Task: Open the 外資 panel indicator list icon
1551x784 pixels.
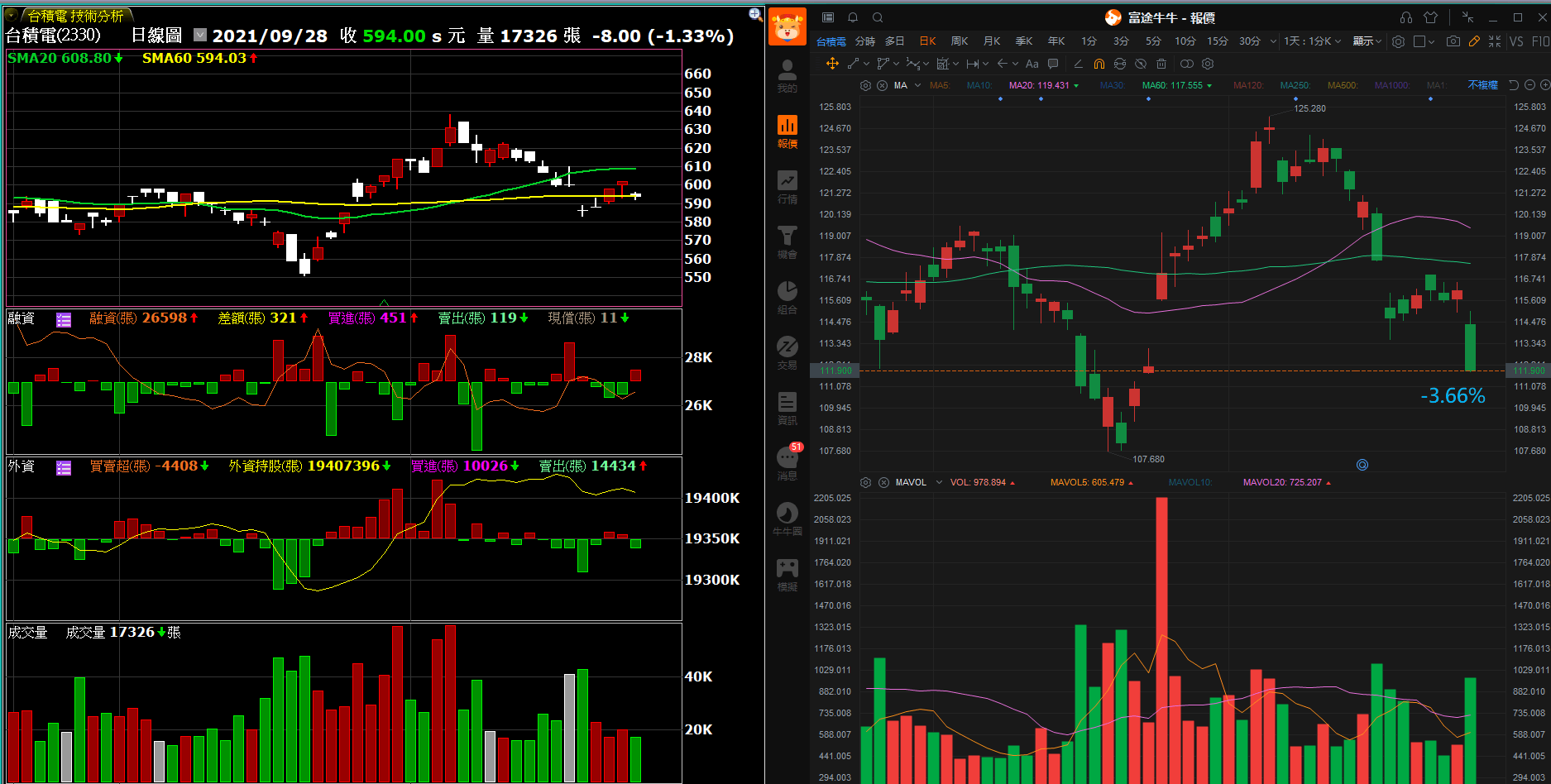Action: pos(64,468)
